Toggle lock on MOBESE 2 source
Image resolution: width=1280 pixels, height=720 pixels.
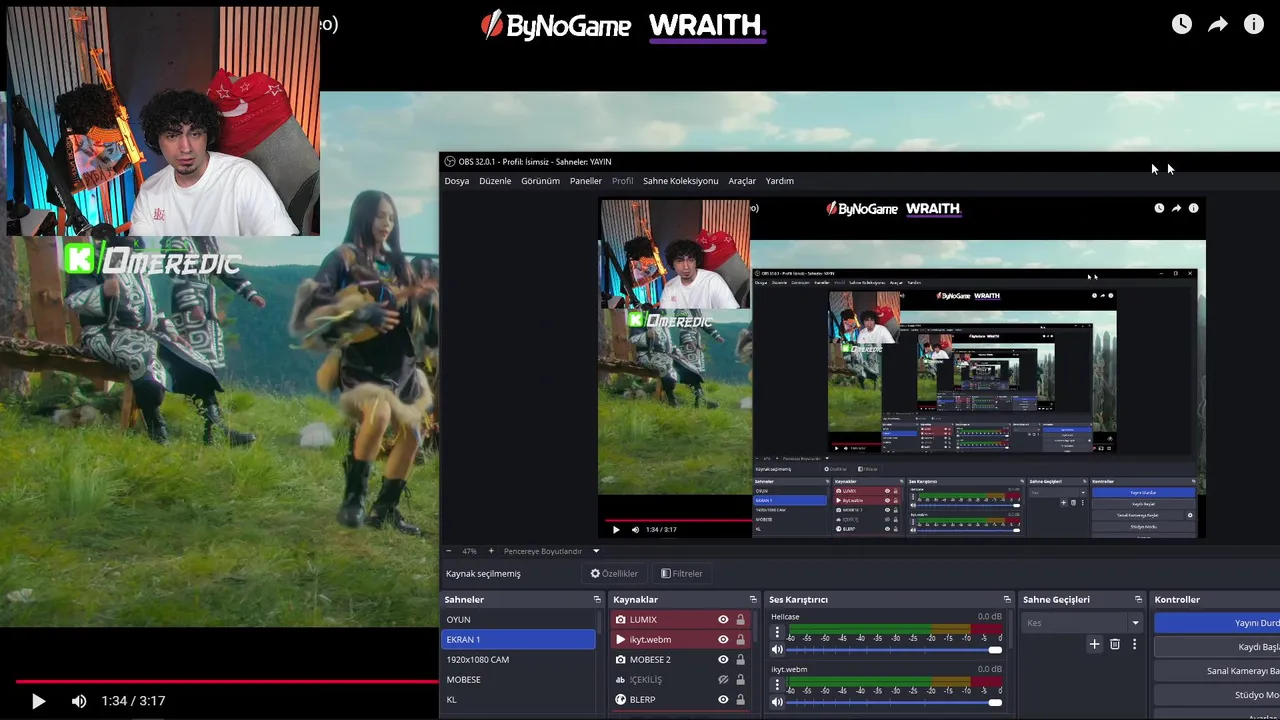tap(741, 660)
